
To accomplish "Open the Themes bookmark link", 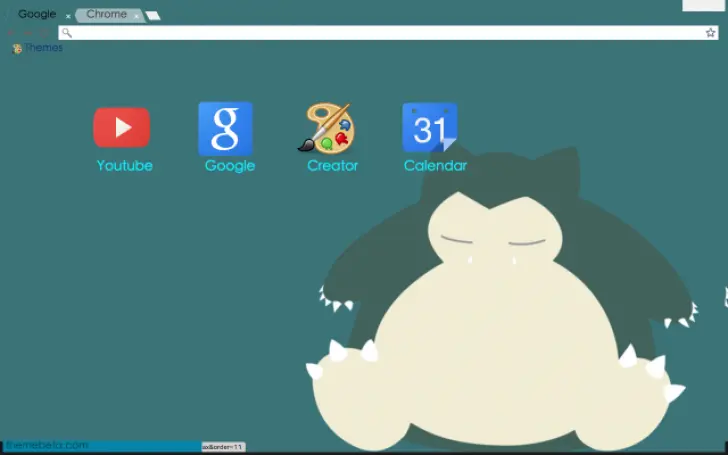I will click(x=43, y=48).
